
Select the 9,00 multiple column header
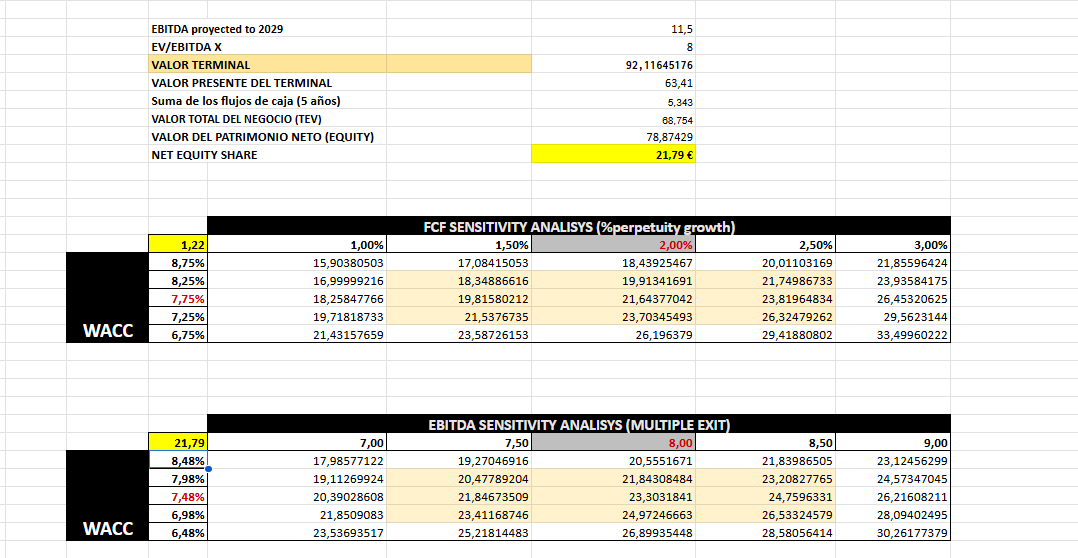tap(892, 443)
